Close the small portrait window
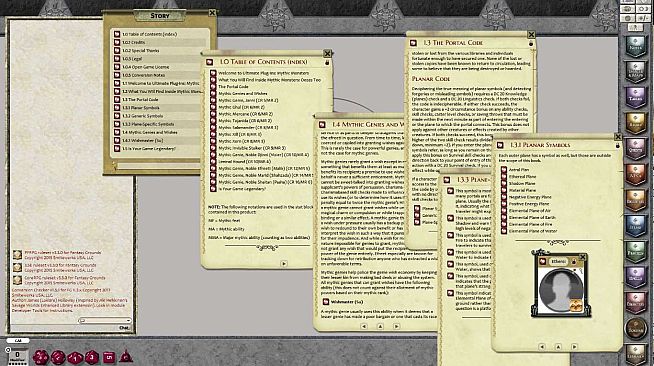Viewport: 654px width, 366px height. 583,258
